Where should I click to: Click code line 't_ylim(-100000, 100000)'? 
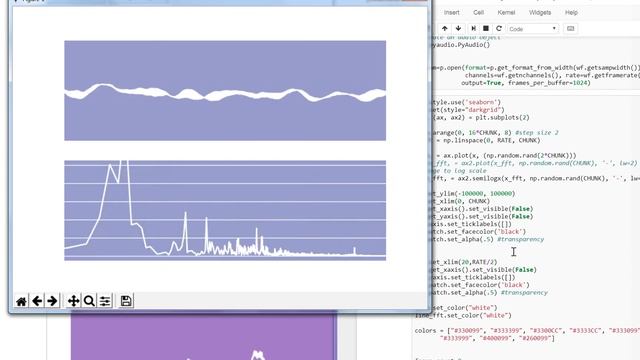point(473,193)
